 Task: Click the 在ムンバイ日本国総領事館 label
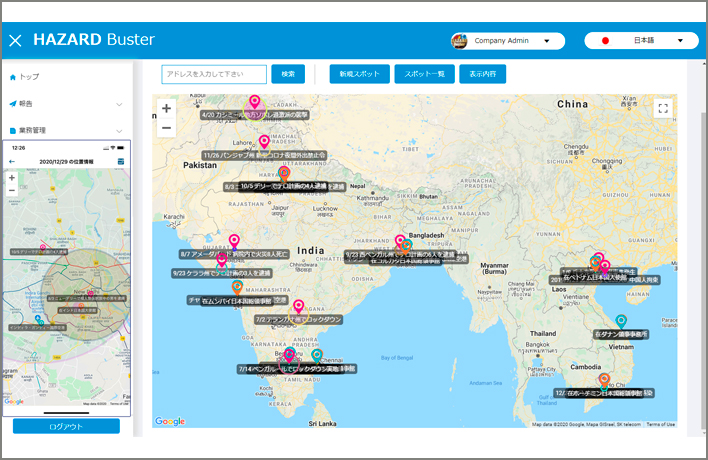pos(237,301)
